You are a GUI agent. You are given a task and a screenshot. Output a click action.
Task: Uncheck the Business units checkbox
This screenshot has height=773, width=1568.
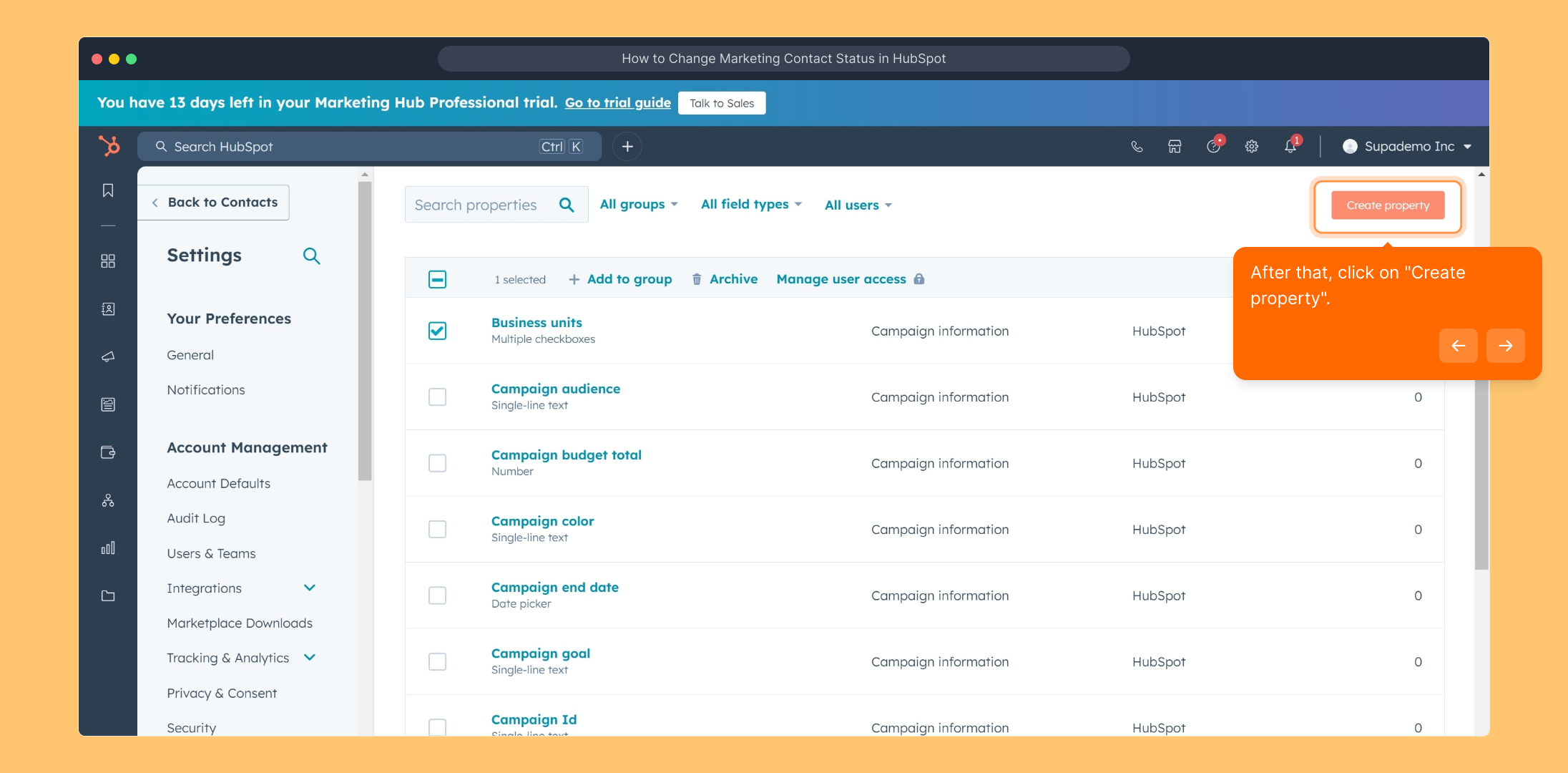click(x=437, y=331)
